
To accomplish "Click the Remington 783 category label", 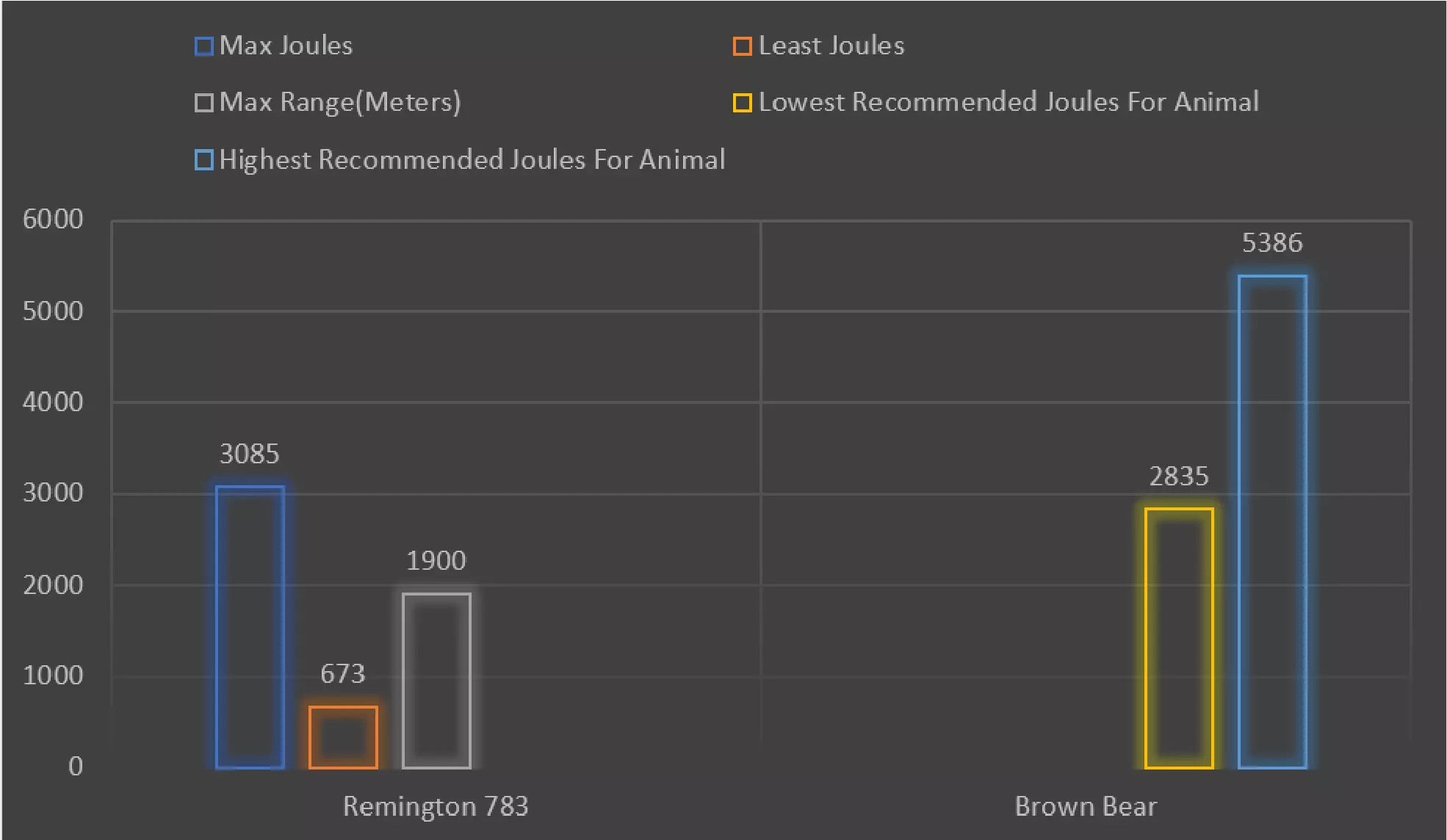I will pos(436,806).
